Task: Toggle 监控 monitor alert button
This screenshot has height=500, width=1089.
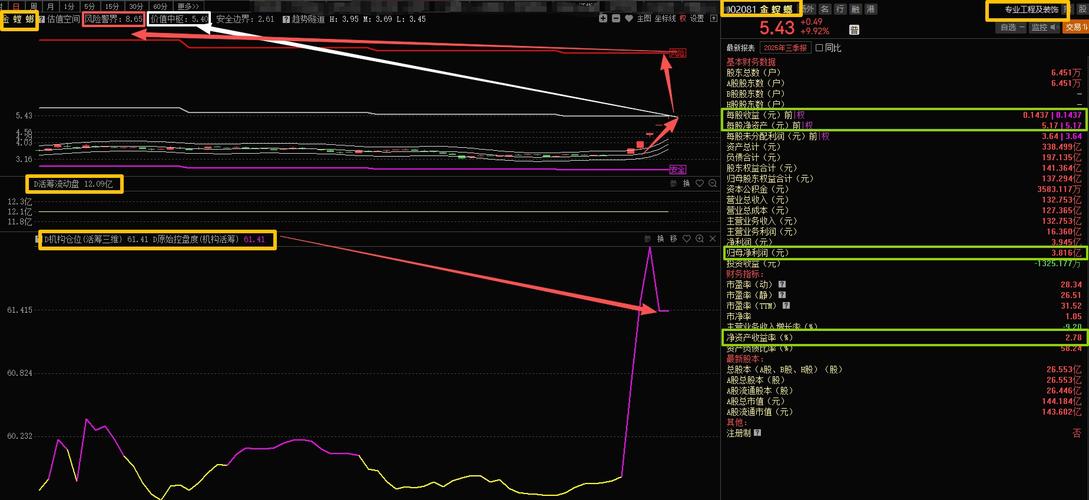Action: pyautogui.click(x=1044, y=28)
